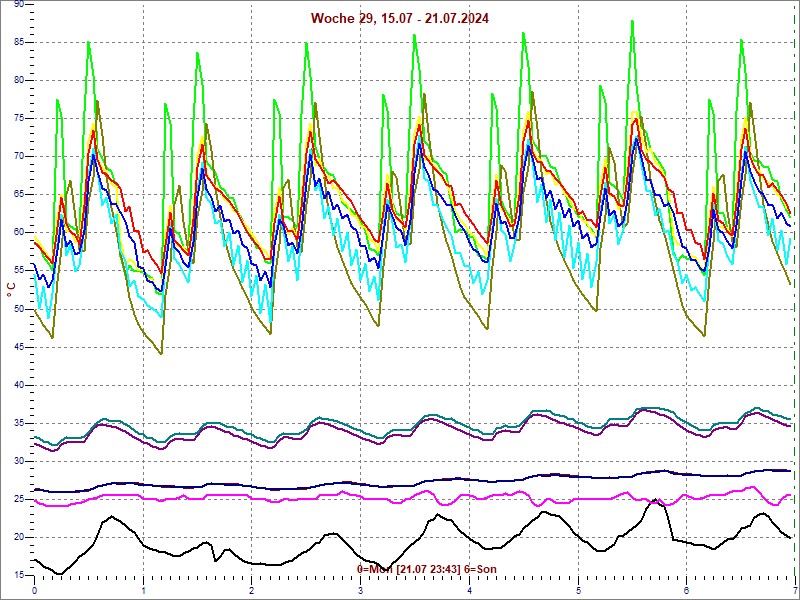Select the y-axis label "20"
Screen dimensions: 800x600
[x=18, y=537]
